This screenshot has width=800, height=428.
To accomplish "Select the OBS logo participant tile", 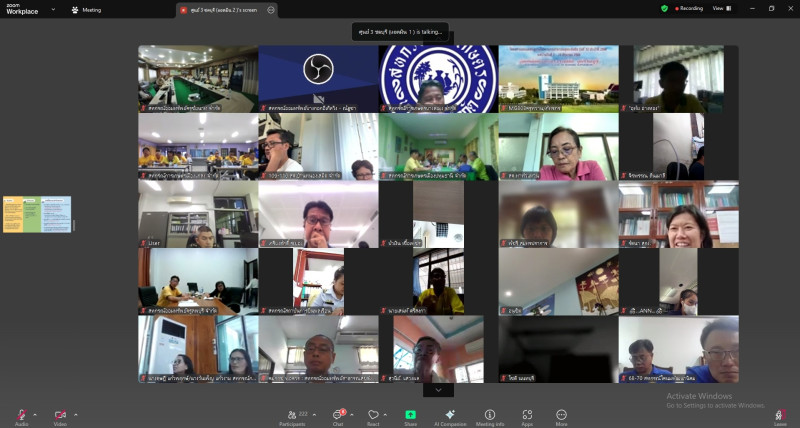I will click(x=318, y=79).
